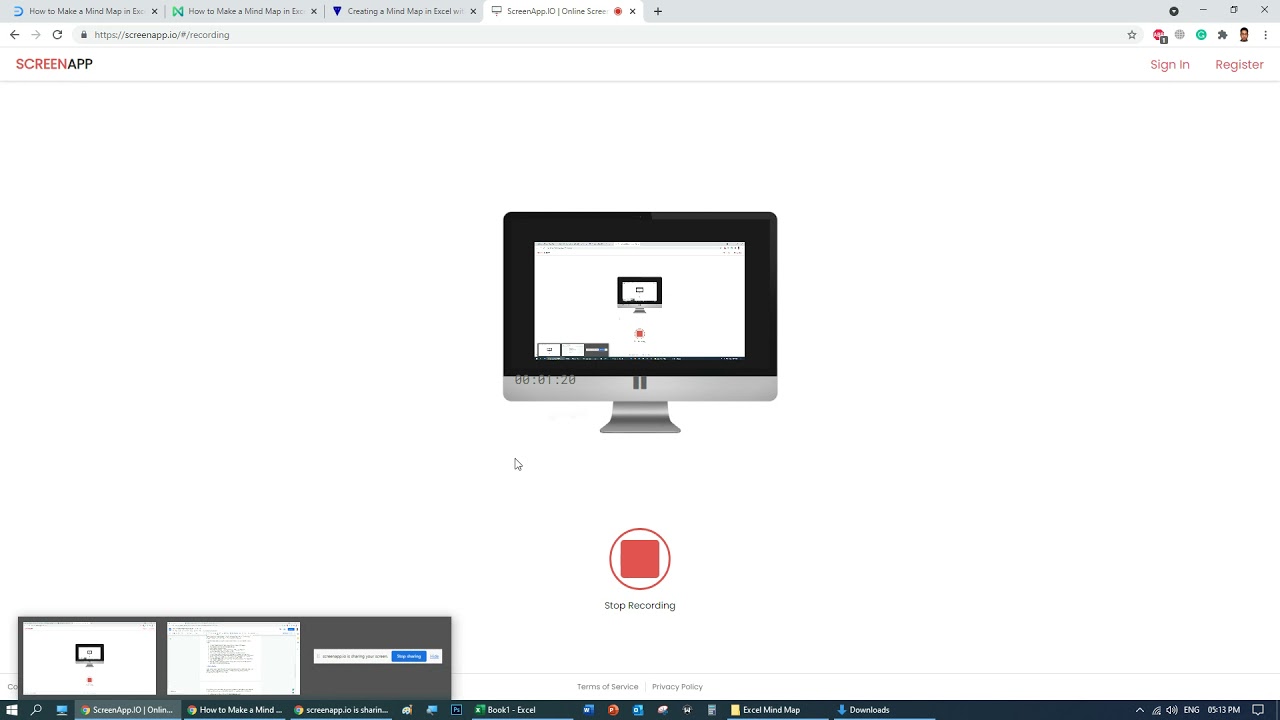
Task: Click the grey globe extension icon
Action: pyautogui.click(x=1180, y=34)
